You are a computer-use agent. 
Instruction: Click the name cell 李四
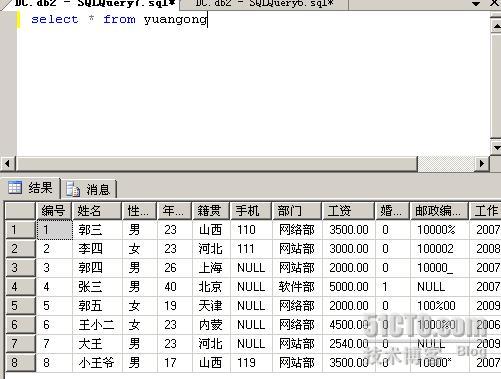pyautogui.click(x=97, y=249)
